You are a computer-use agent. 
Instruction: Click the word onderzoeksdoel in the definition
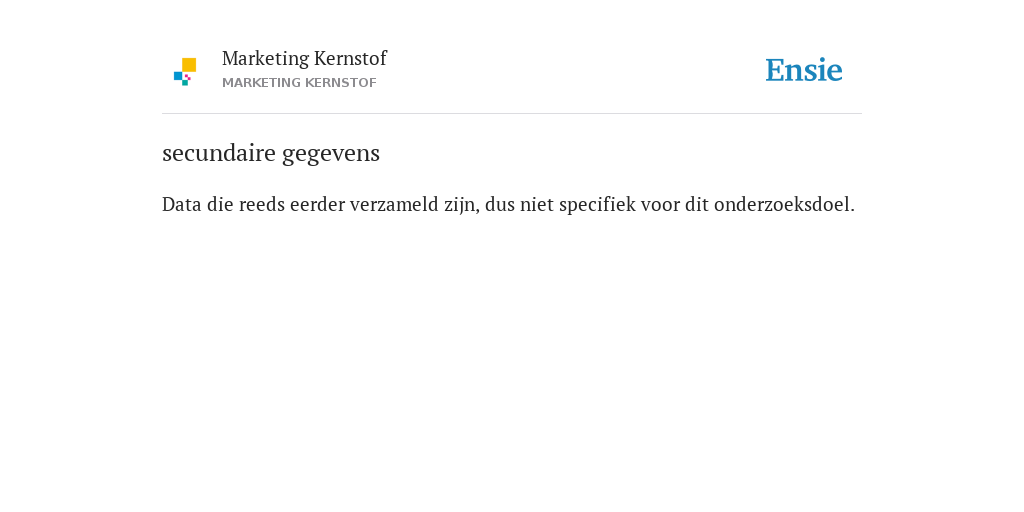784,204
